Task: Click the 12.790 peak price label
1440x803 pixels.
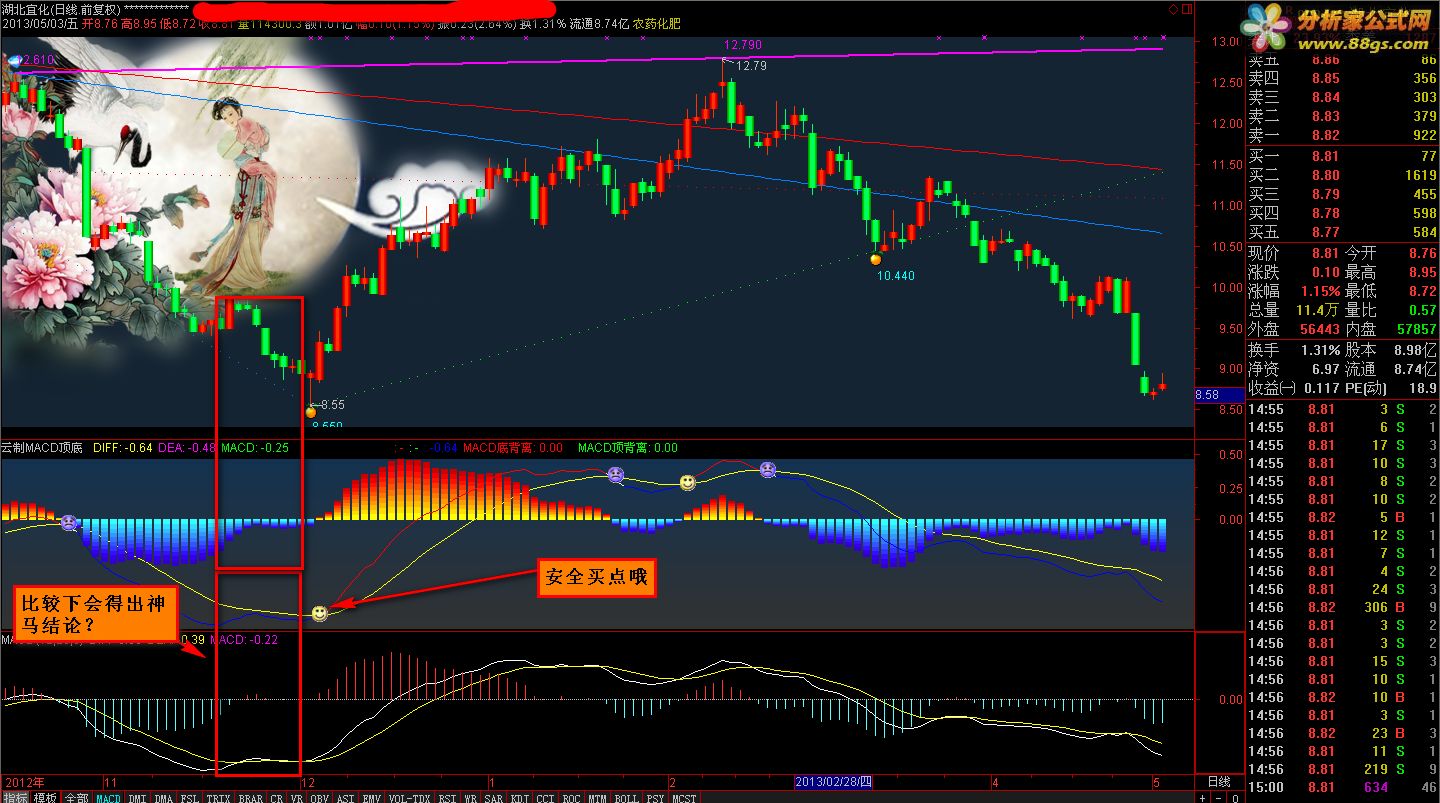Action: 743,45
